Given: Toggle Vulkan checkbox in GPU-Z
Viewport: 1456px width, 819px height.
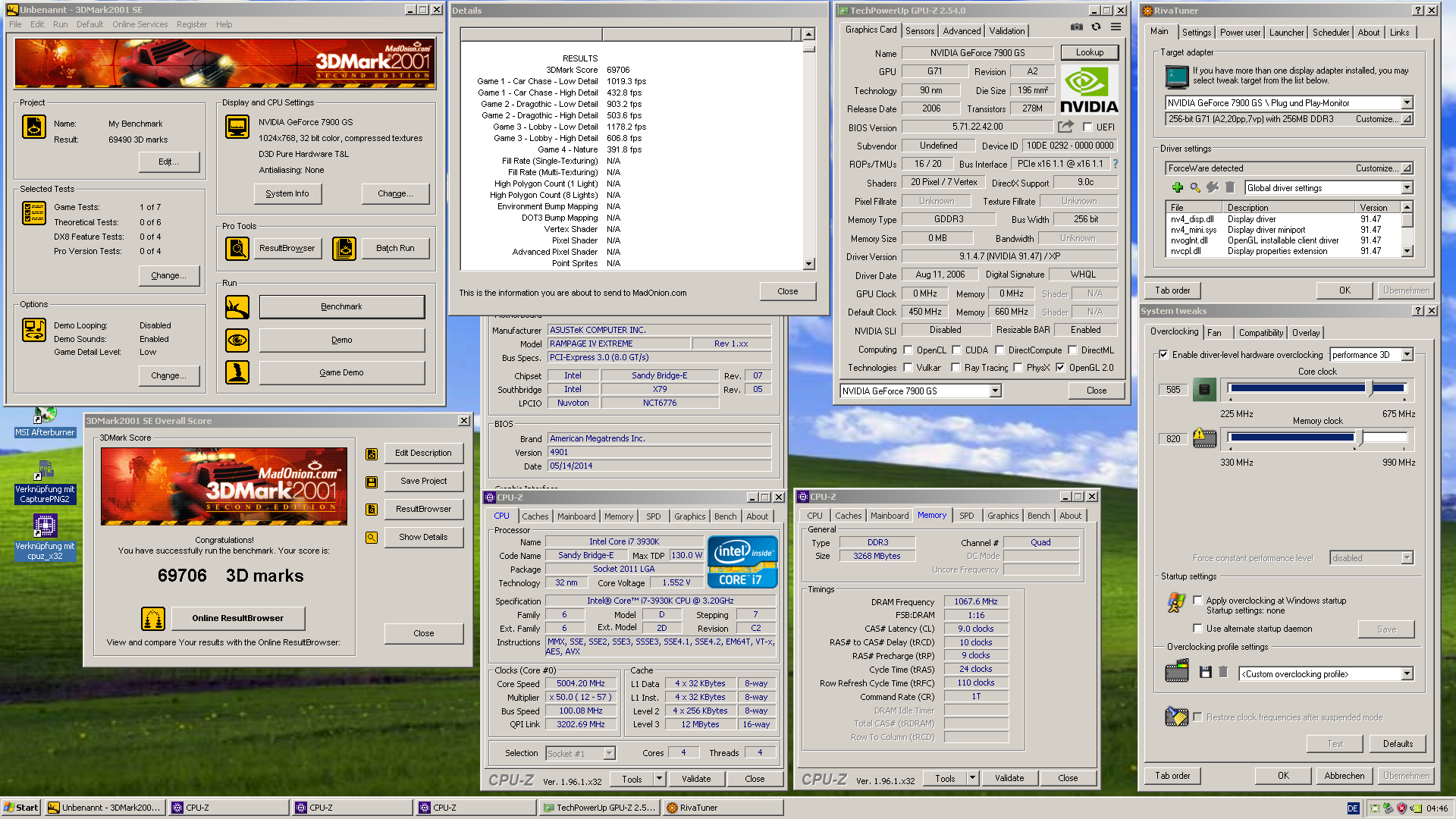Looking at the screenshot, I should (908, 368).
